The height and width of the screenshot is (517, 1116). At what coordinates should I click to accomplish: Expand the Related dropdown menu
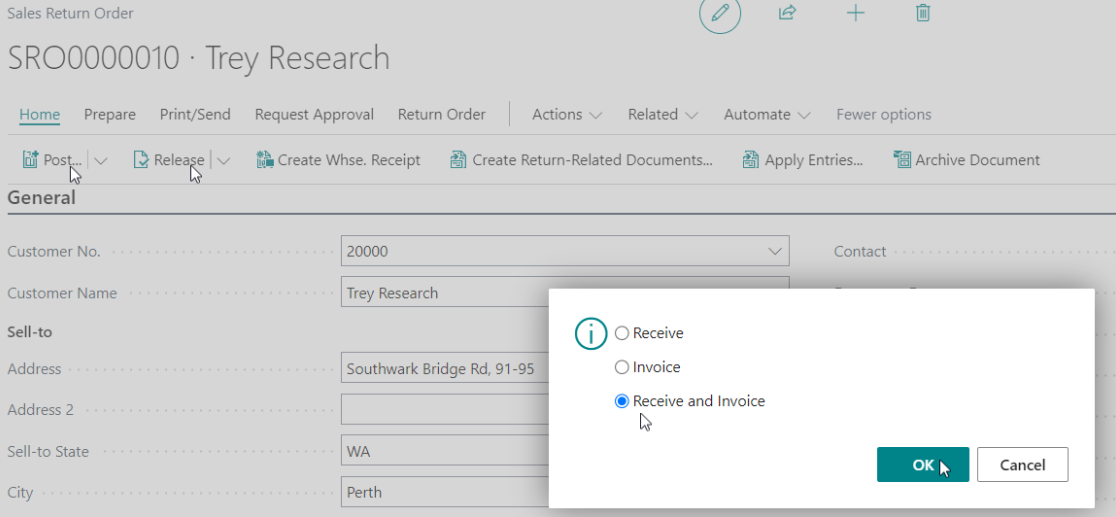663,115
